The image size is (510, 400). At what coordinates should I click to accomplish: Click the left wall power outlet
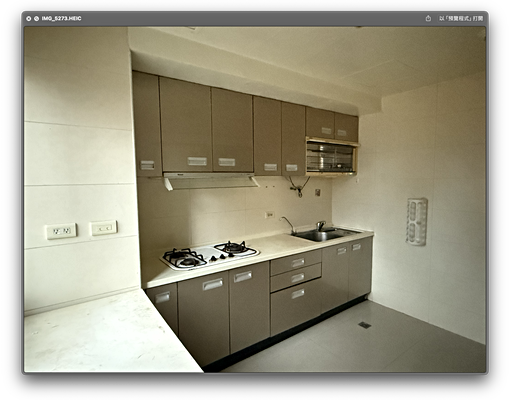point(61,231)
